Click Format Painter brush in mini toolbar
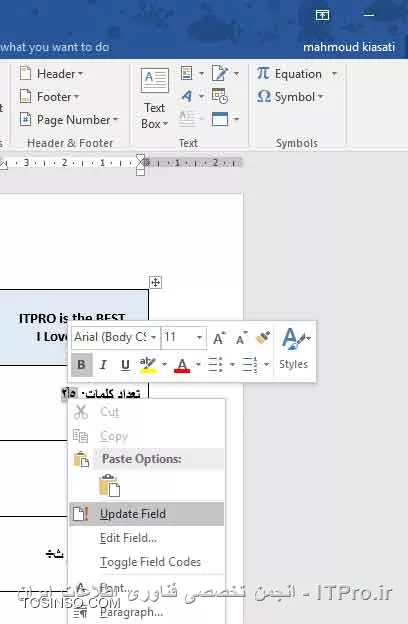 263,337
